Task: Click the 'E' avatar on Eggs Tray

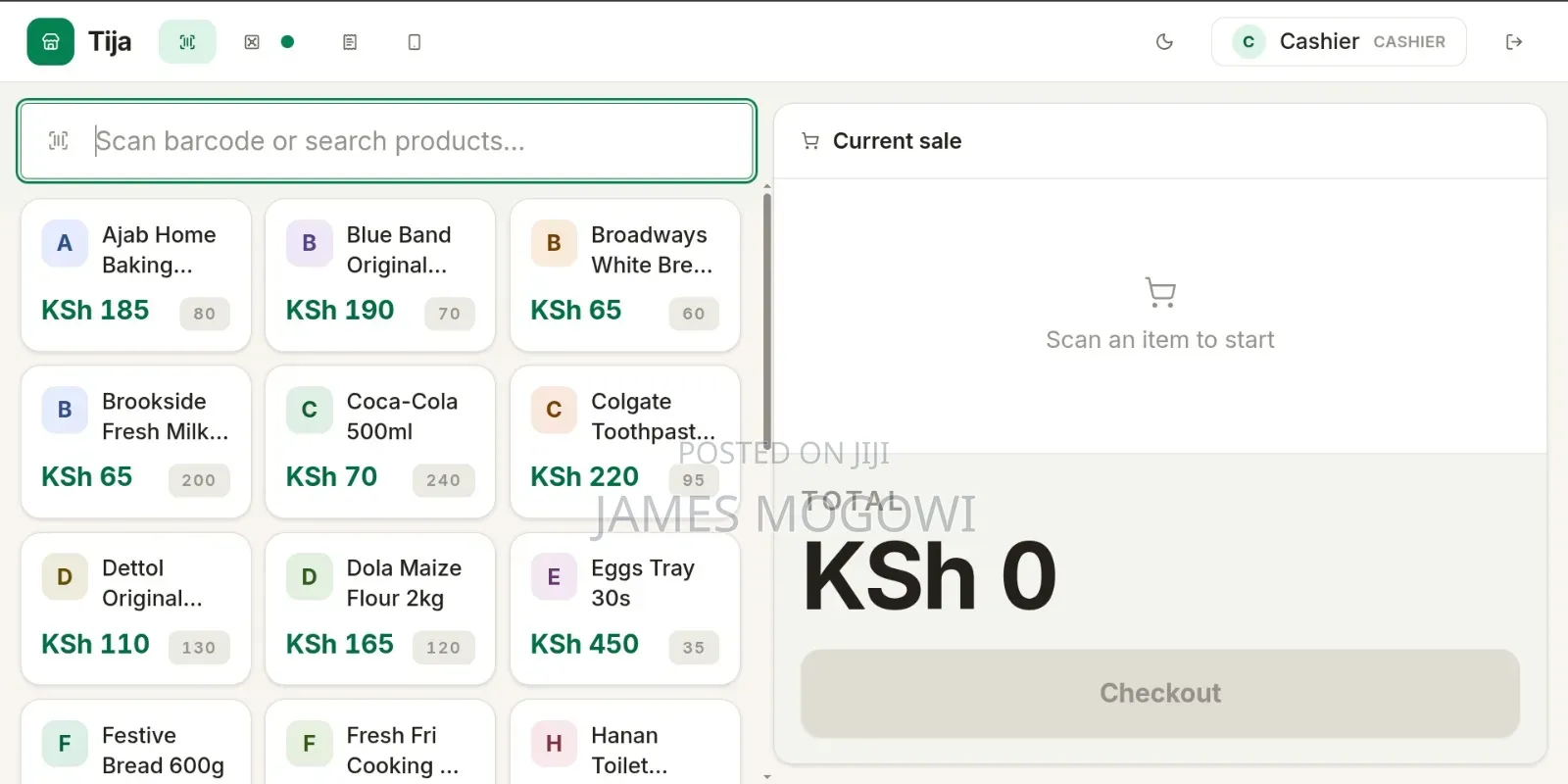Action: [554, 577]
